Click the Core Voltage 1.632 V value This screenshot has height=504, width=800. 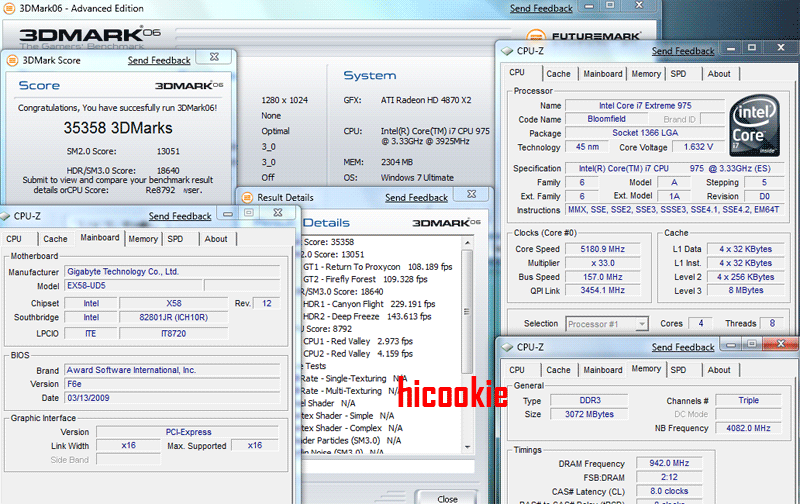[698, 147]
